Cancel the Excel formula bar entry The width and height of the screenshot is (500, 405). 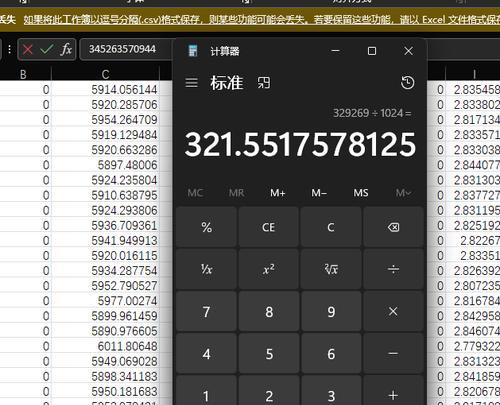point(28,50)
